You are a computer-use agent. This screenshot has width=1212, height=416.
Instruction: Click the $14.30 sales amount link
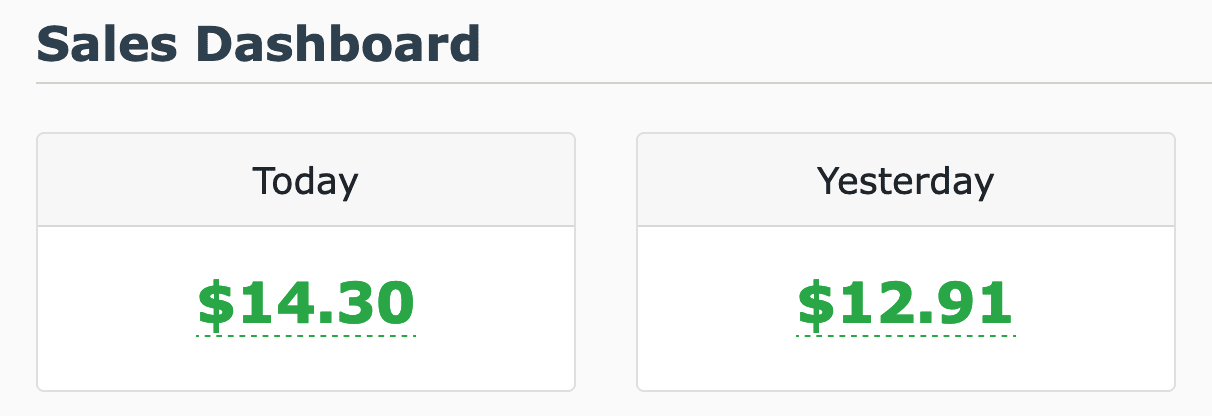[x=306, y=304]
